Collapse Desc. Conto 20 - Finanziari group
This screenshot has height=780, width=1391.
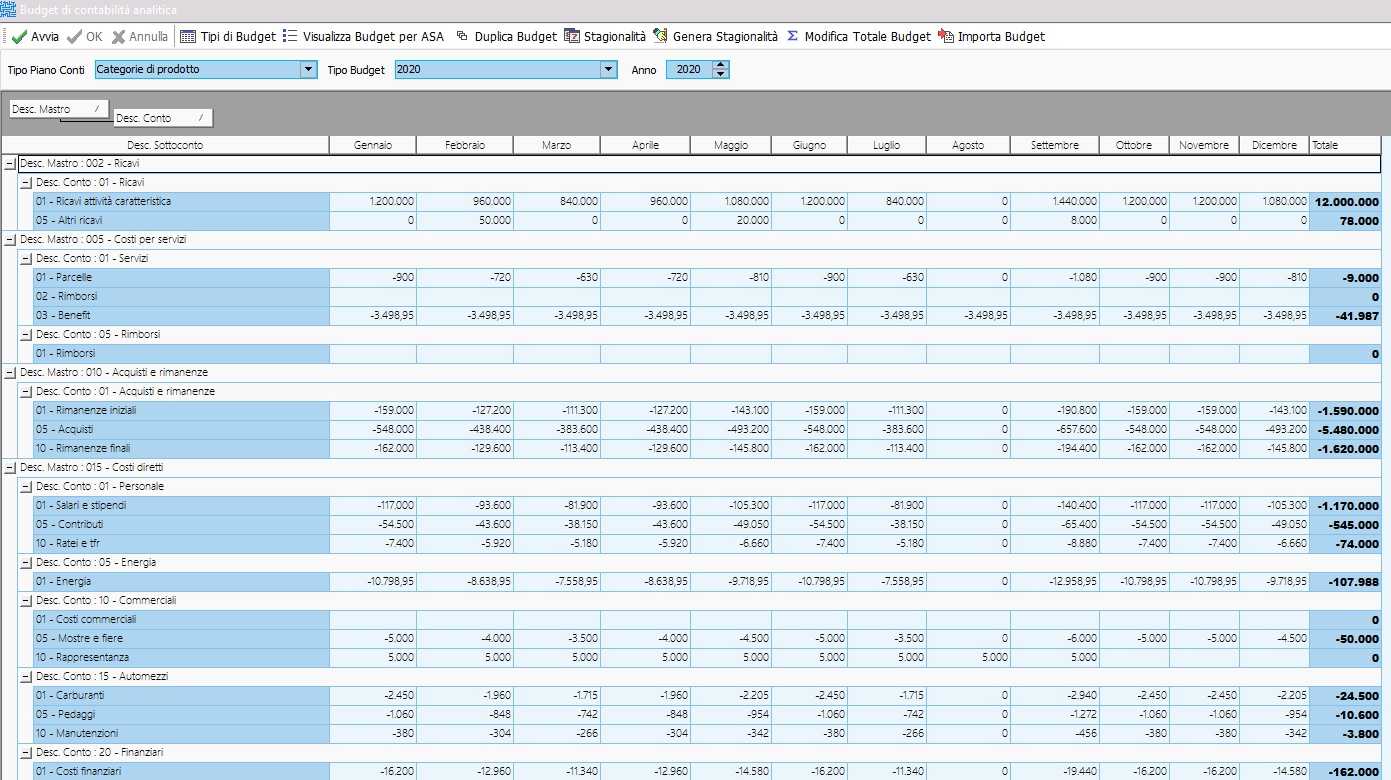click(25, 752)
